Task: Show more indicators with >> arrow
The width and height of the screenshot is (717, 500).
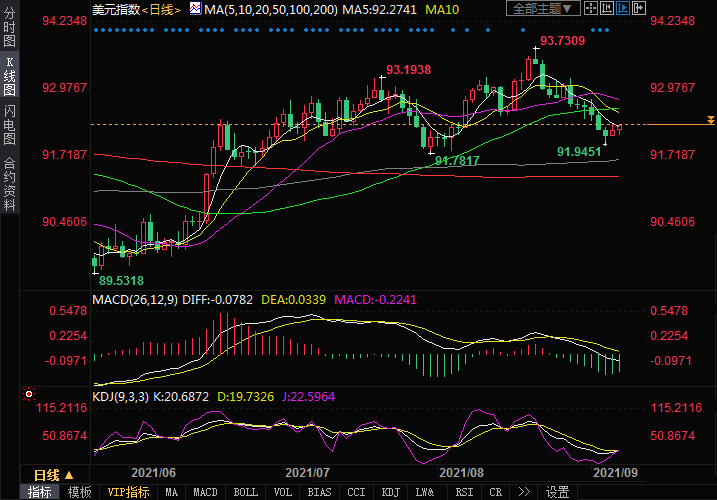Action: tap(524, 492)
